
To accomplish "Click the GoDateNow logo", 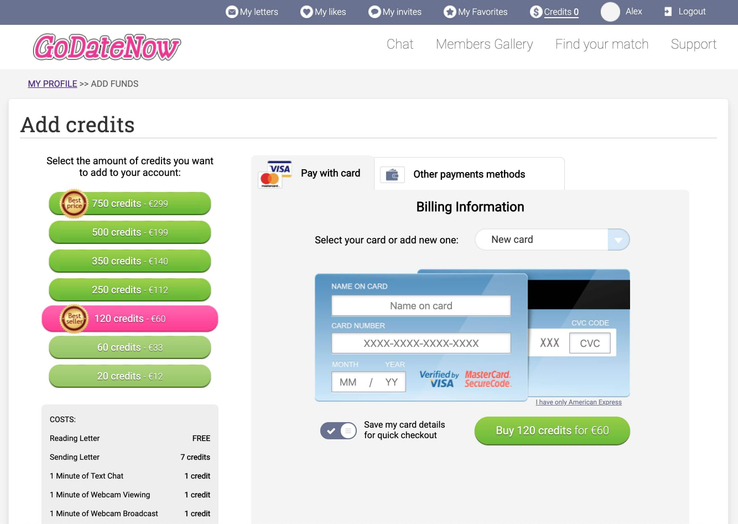I will click(107, 46).
